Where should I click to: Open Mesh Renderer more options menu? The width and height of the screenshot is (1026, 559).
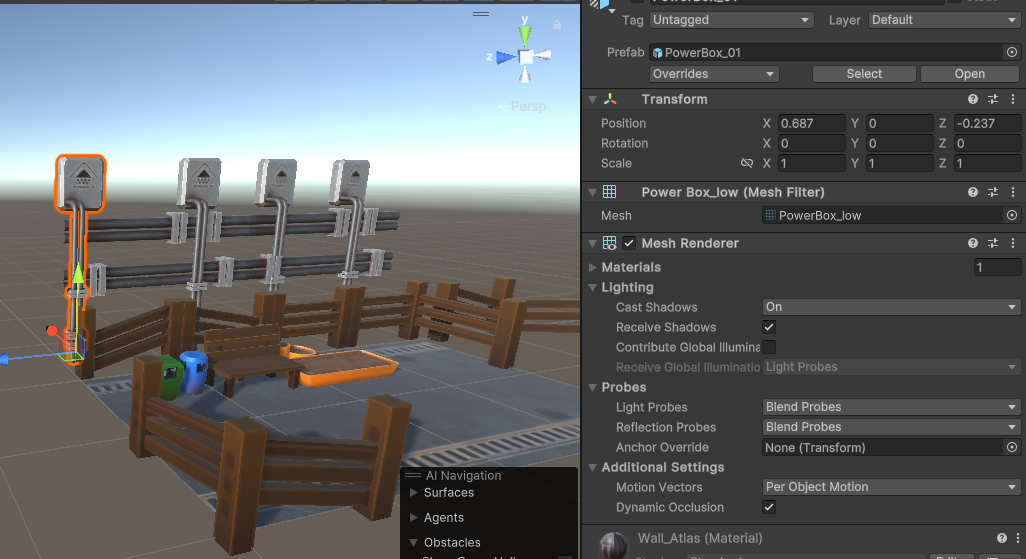tap(1013, 243)
